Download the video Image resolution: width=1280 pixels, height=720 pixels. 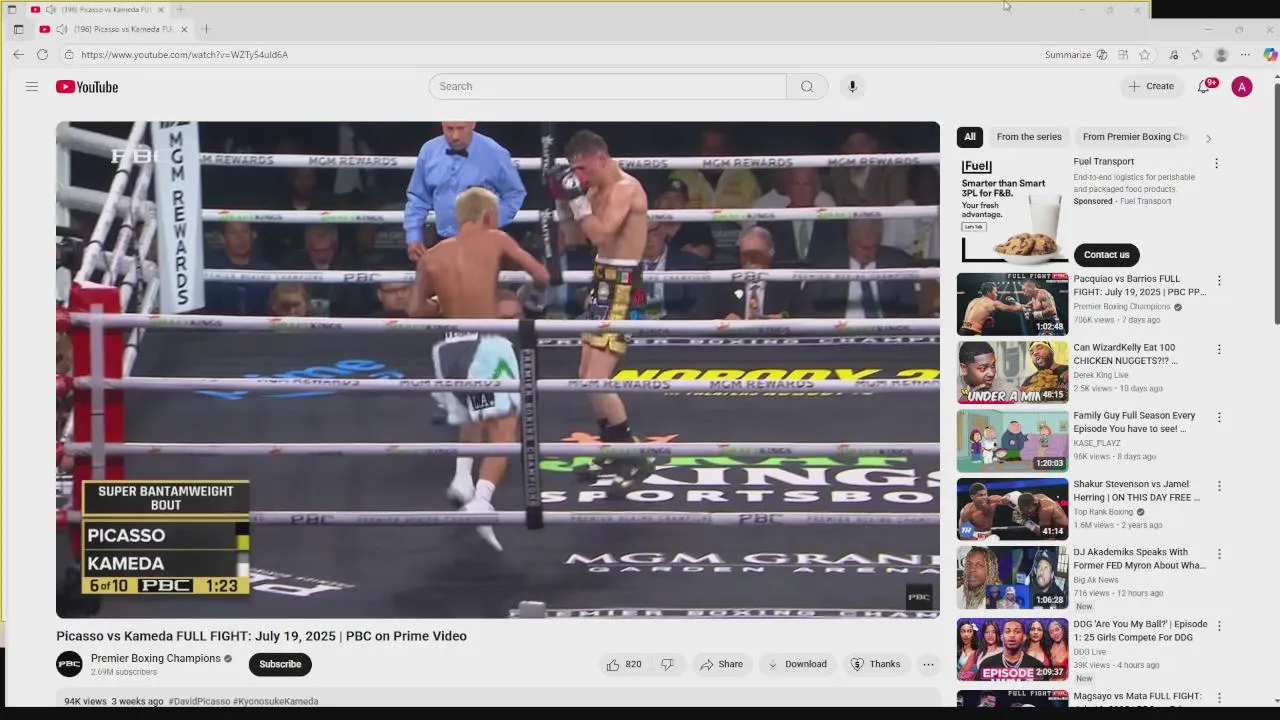click(797, 664)
